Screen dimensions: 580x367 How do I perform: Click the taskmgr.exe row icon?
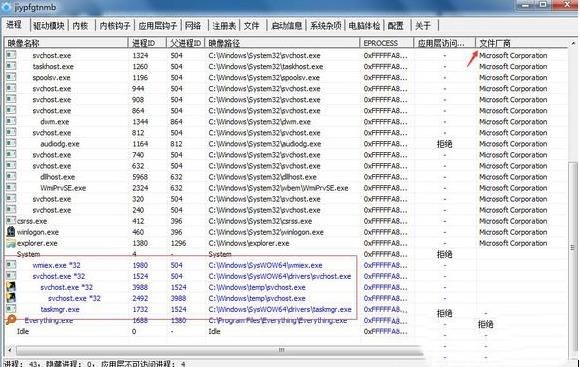pyautogui.click(x=11, y=309)
